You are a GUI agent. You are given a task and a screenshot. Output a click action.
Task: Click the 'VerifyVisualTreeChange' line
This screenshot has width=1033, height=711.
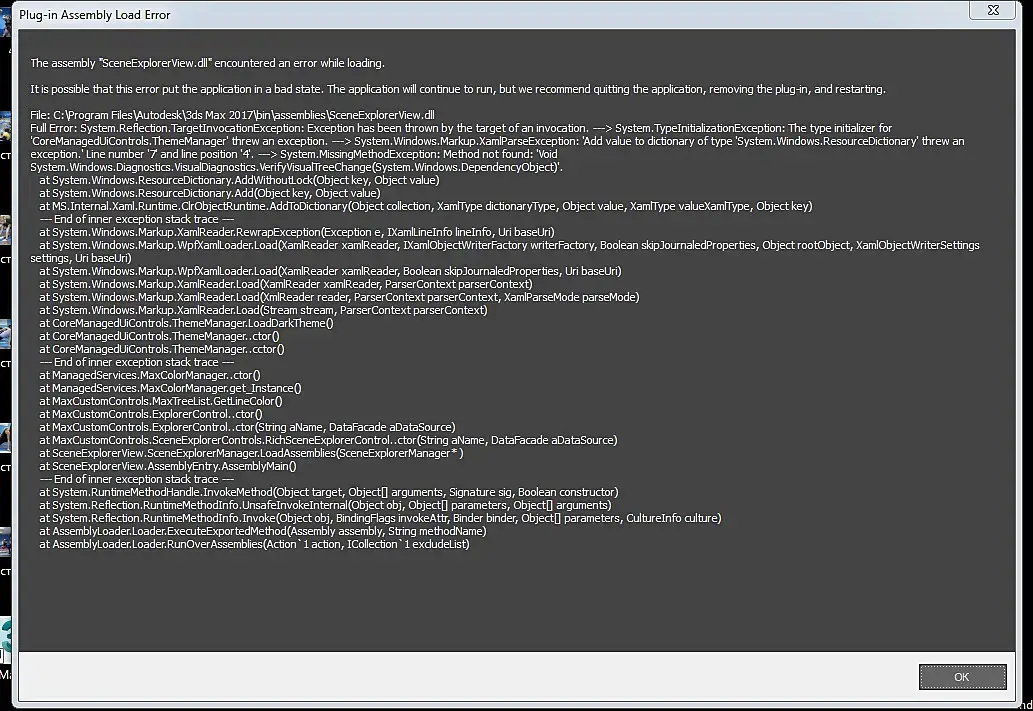click(x=296, y=167)
